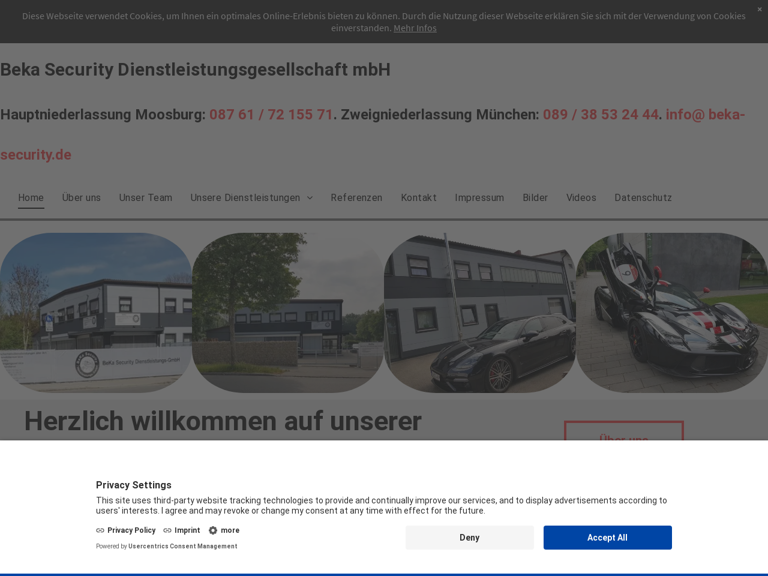Go to Unser Team page

coord(145,198)
